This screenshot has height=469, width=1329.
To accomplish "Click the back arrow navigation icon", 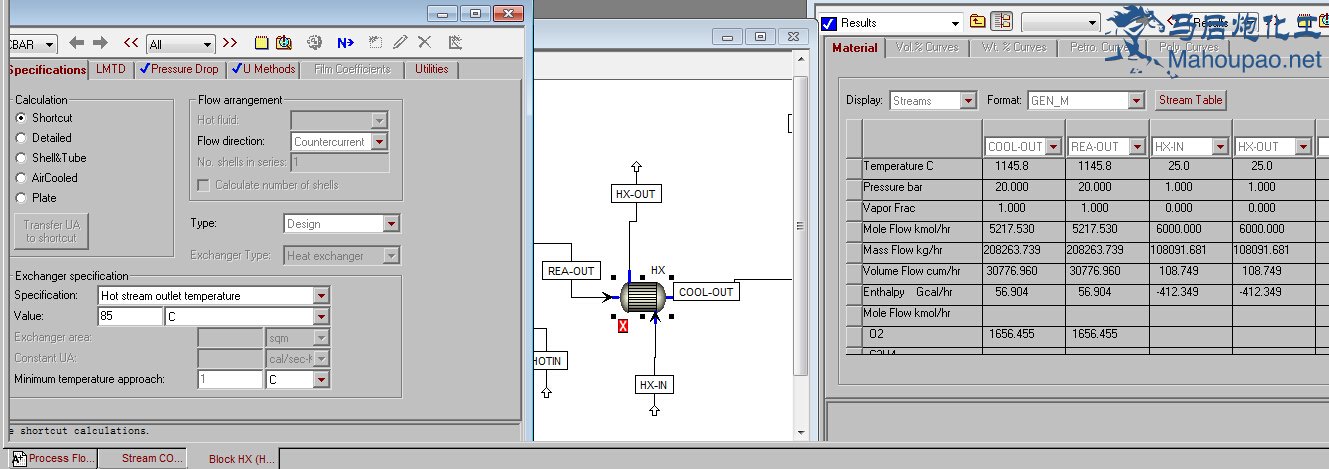I will point(77,43).
